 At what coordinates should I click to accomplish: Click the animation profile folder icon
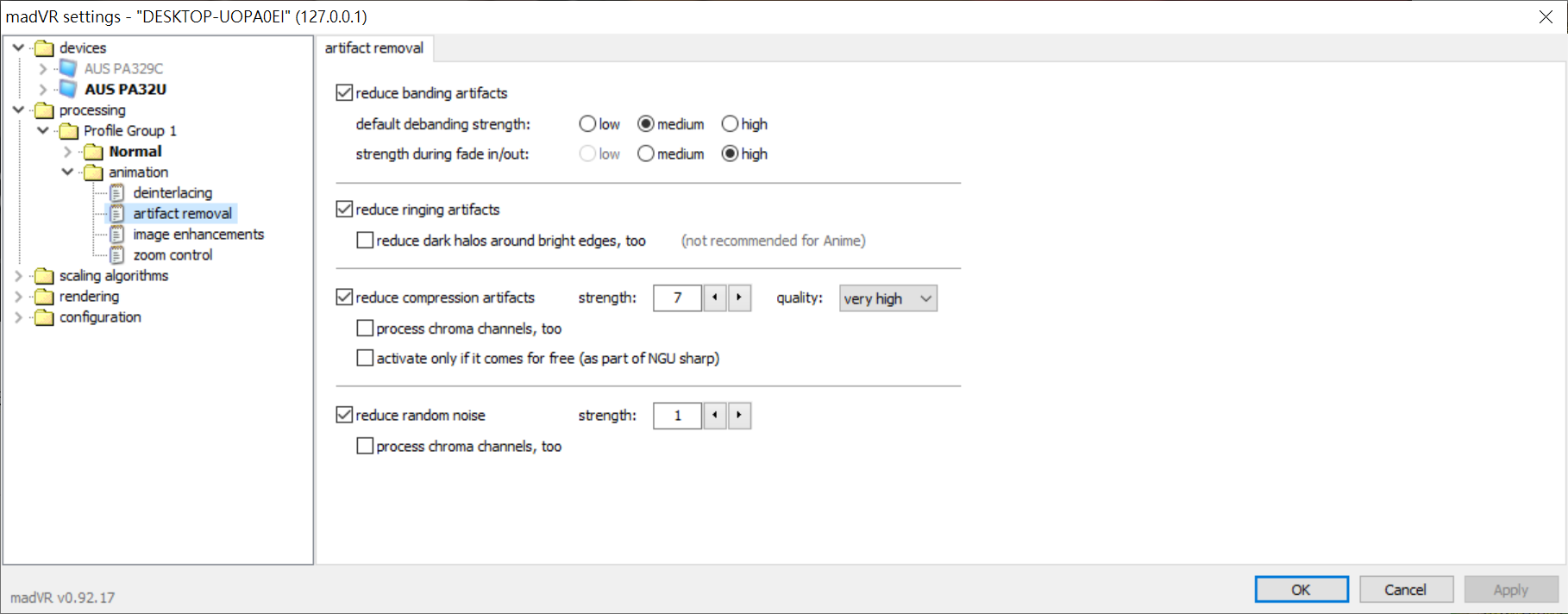[x=93, y=172]
